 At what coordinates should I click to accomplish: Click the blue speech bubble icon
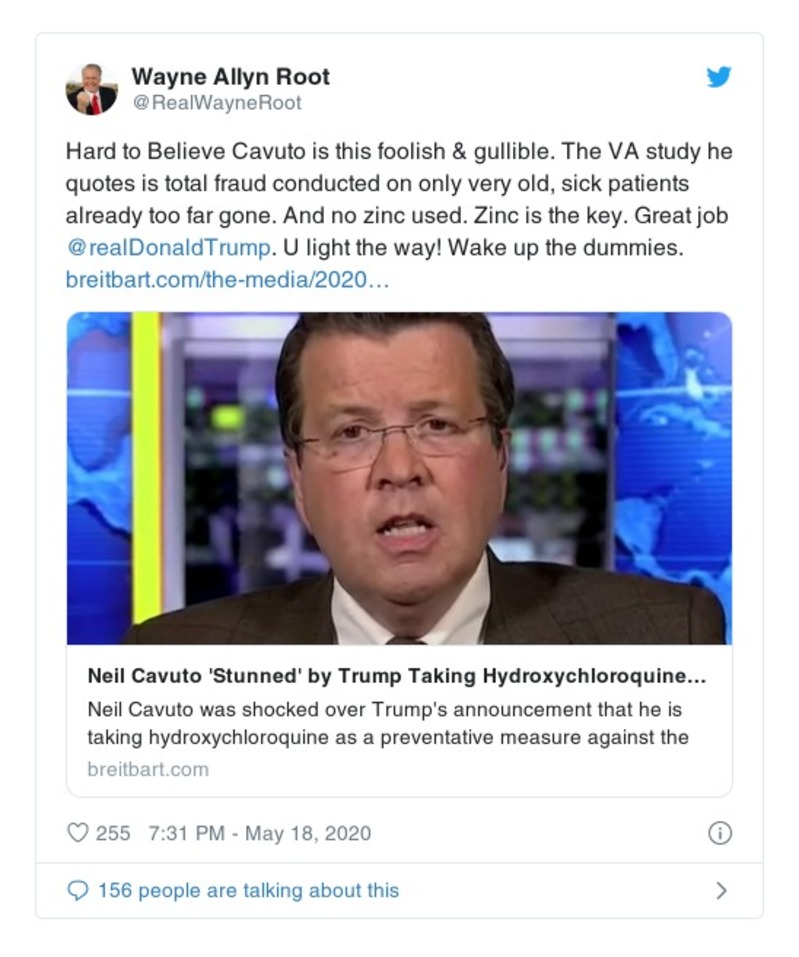click(77, 890)
